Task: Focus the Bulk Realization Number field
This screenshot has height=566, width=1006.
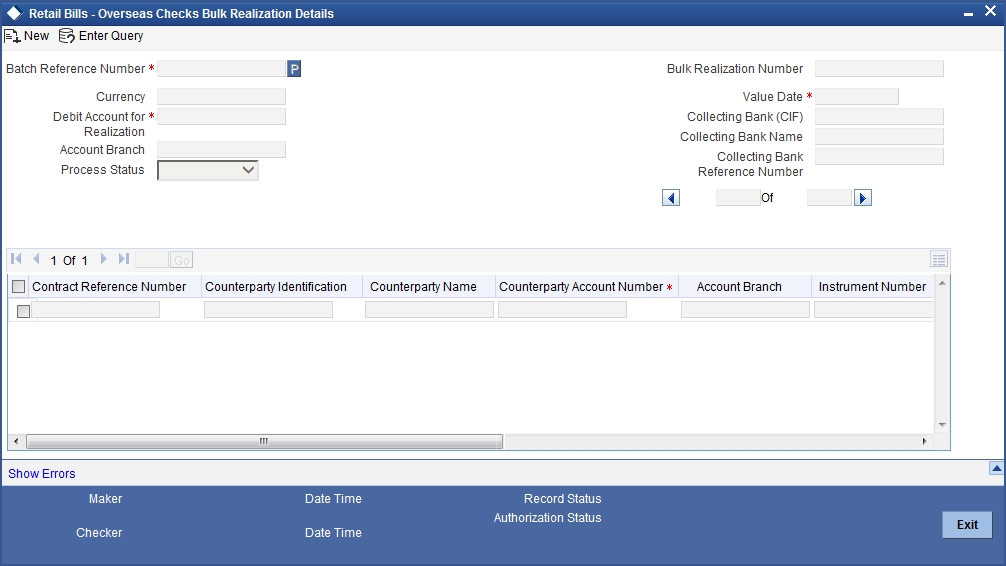Action: coord(879,69)
